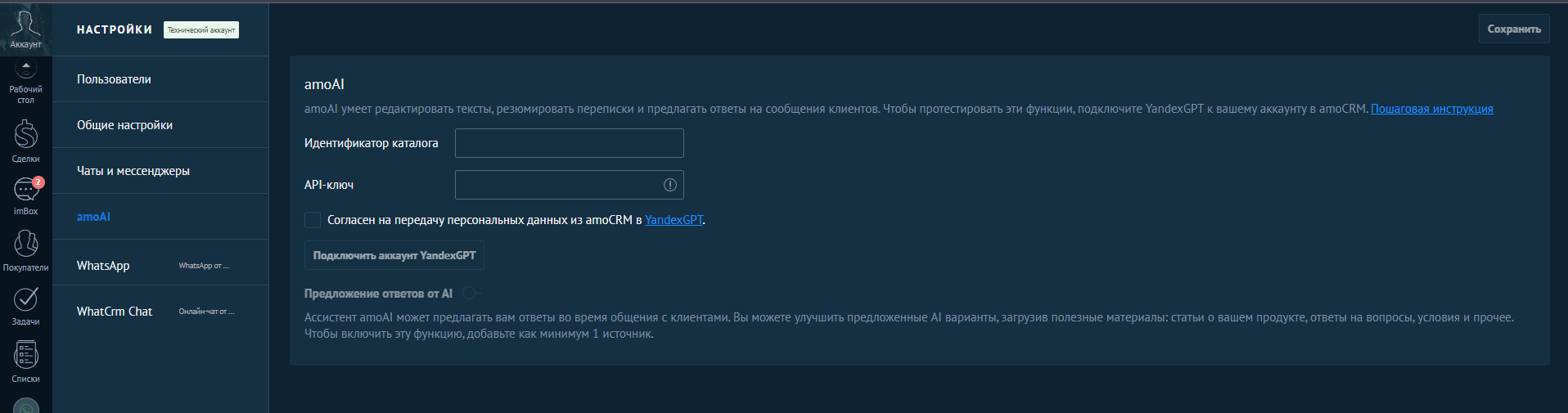Open the YandexGPT link

pyautogui.click(x=674, y=220)
